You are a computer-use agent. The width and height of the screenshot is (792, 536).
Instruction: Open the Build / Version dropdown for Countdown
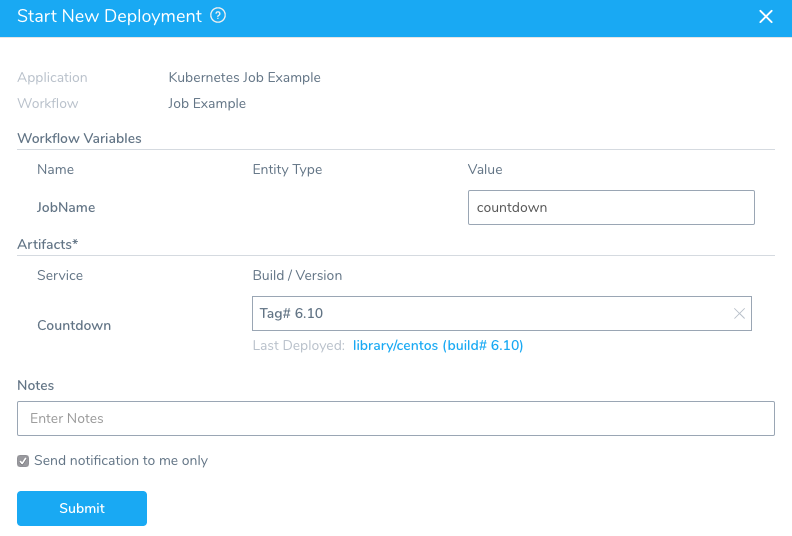tap(502, 314)
